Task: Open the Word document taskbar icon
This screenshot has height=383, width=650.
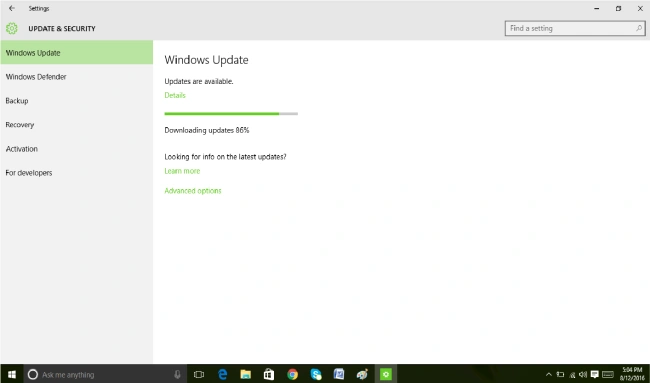Action: tap(339, 374)
